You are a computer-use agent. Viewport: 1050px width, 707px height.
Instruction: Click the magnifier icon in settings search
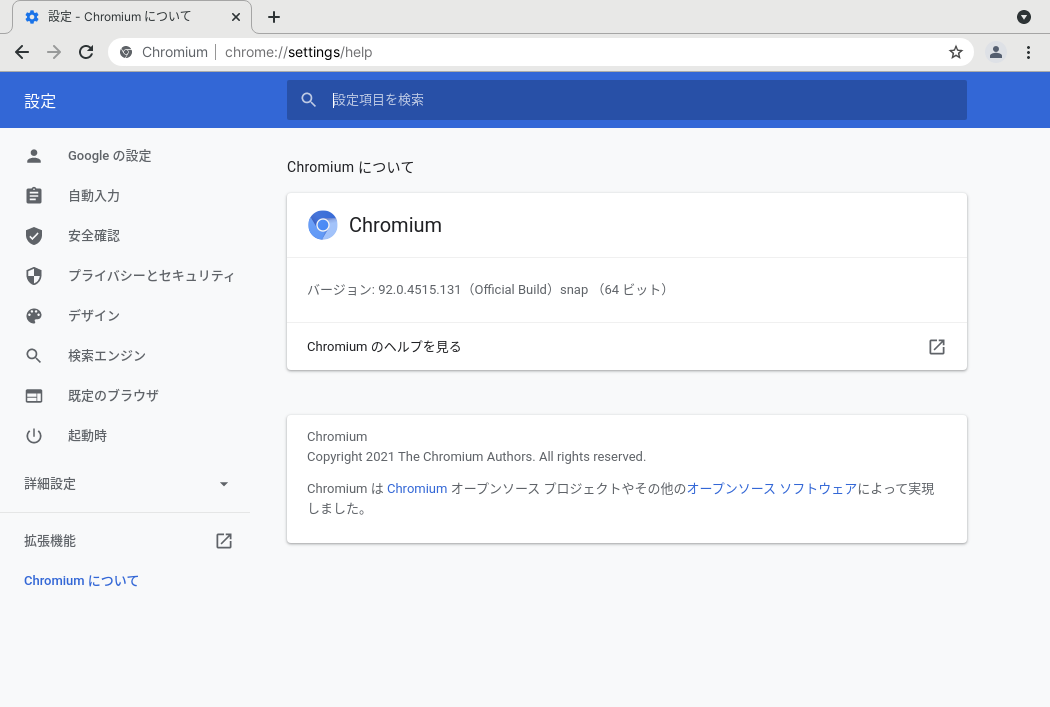coord(308,100)
